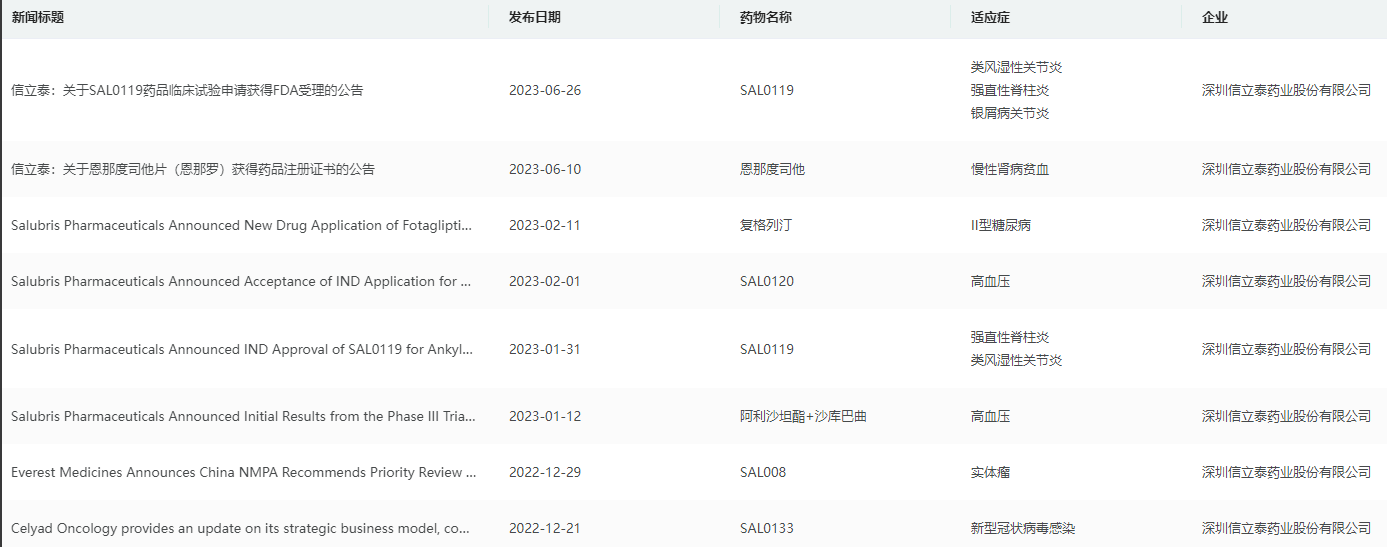This screenshot has height=547, width=1387.
Task: Click the 药物名称 column header
Action: [766, 18]
